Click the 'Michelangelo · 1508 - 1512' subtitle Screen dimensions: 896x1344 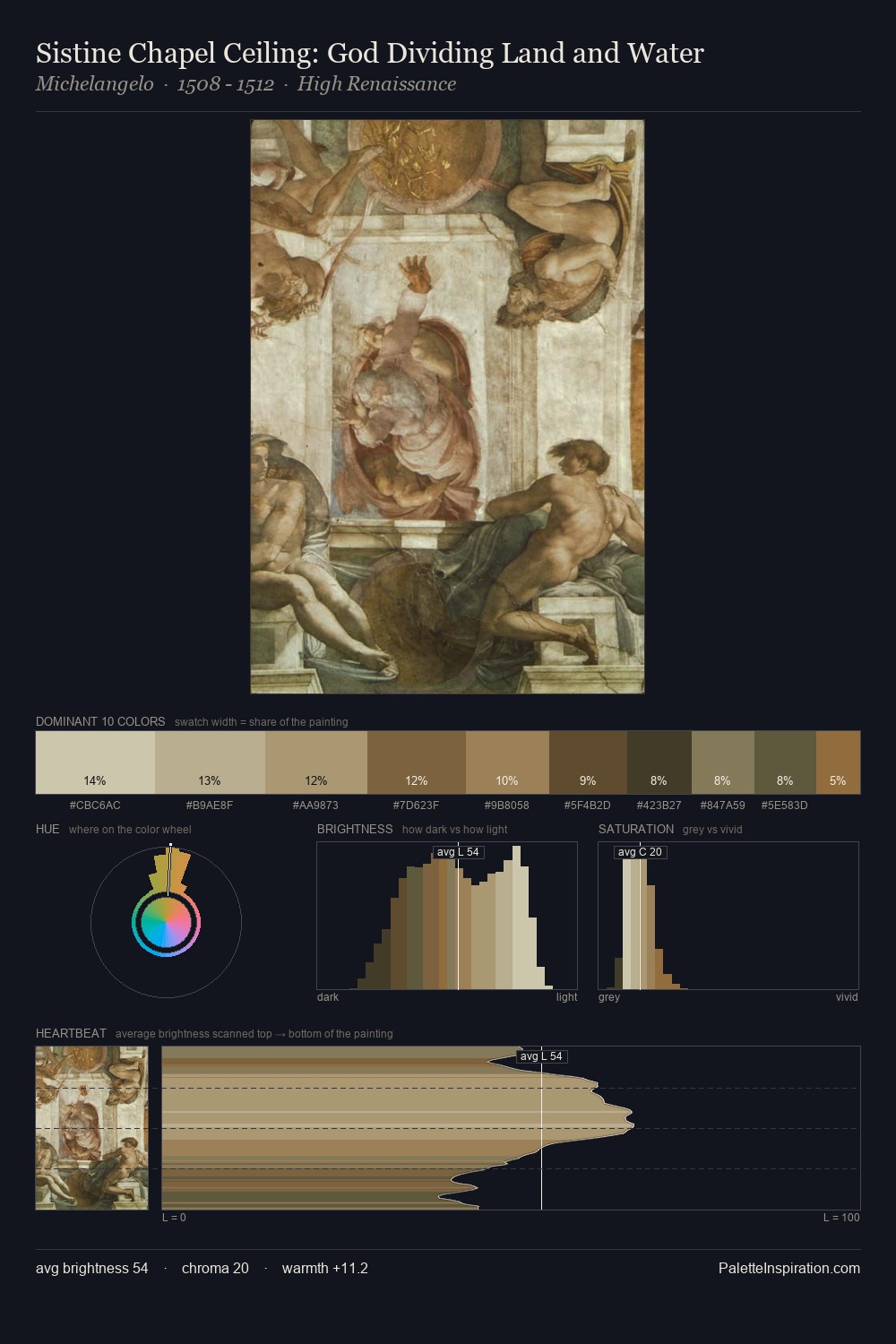[155, 84]
